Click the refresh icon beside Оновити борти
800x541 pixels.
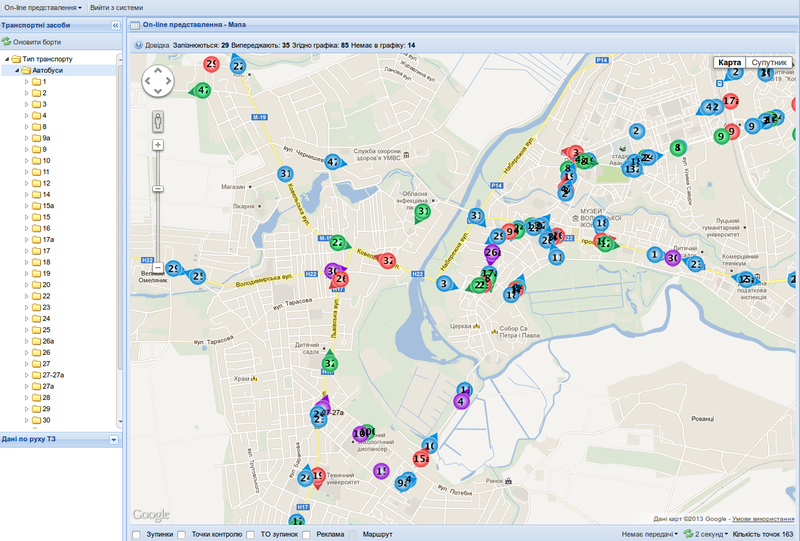(6, 42)
